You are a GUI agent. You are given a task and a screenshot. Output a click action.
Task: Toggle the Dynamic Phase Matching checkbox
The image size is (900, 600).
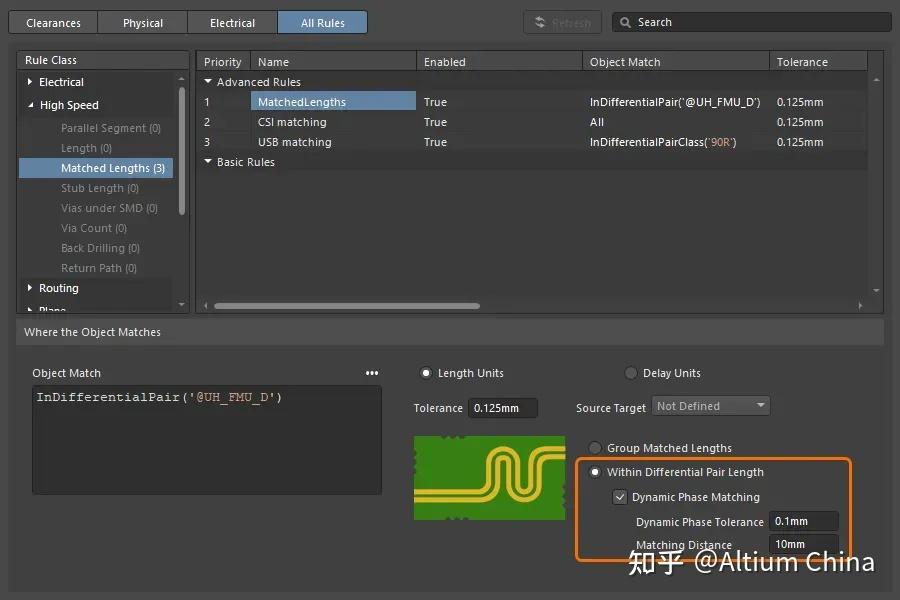coord(620,497)
